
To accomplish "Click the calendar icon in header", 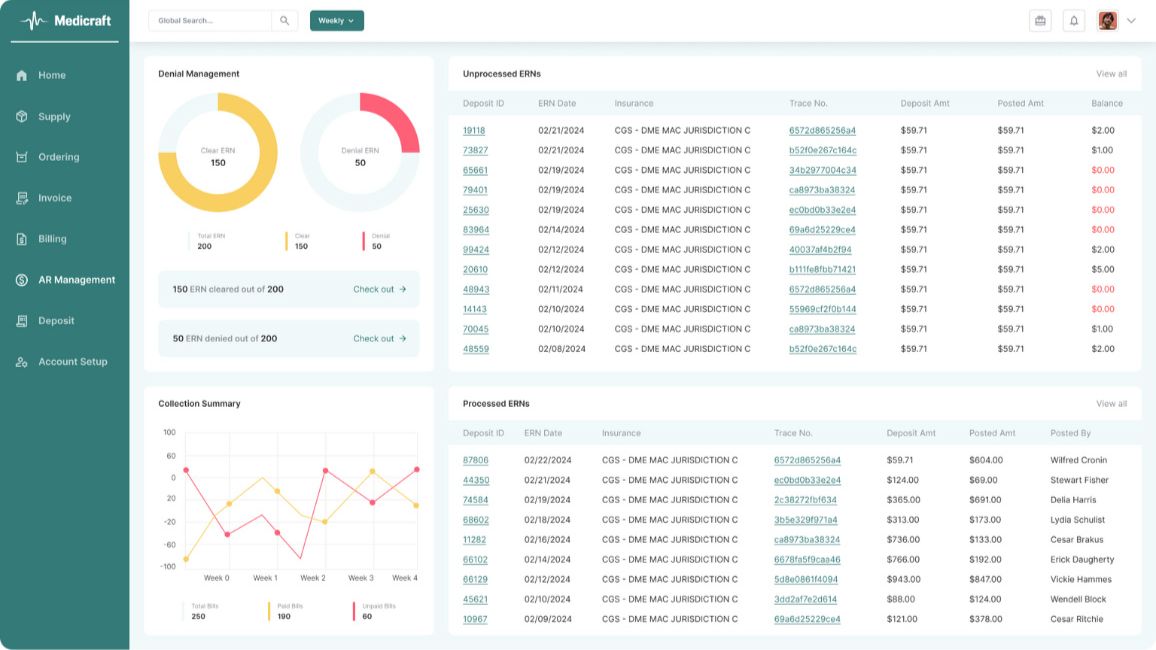I will tap(1040, 20).
